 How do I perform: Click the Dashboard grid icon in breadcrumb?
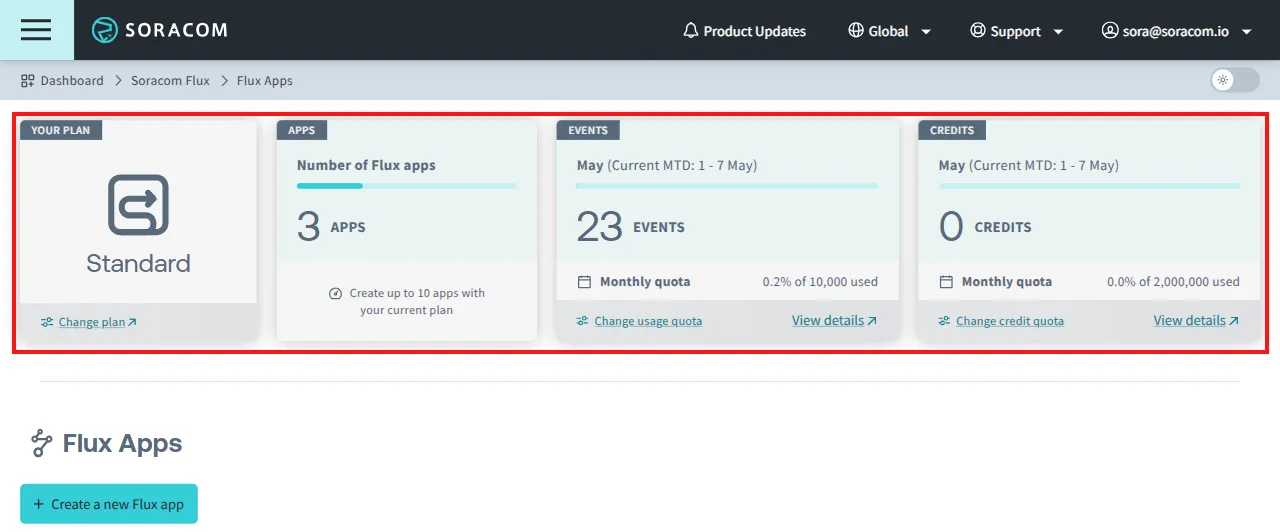coord(28,80)
